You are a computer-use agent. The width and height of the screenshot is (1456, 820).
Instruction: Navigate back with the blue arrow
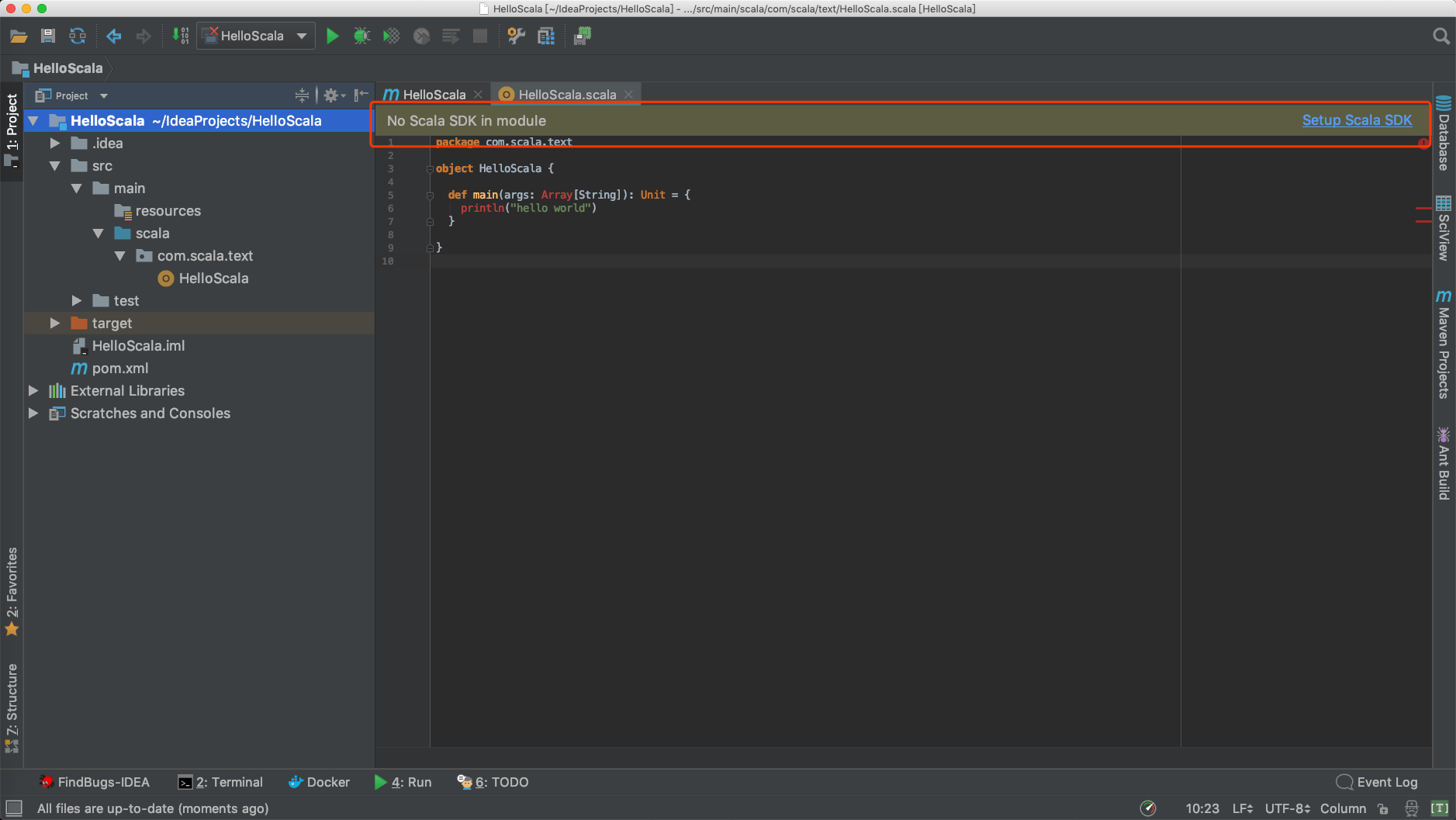point(114,36)
